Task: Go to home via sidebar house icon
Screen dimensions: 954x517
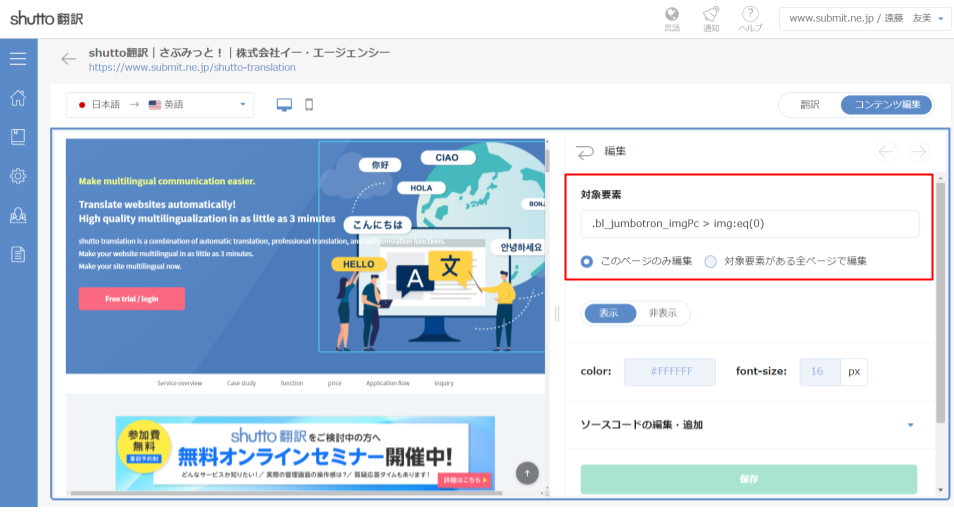Action: click(18, 97)
